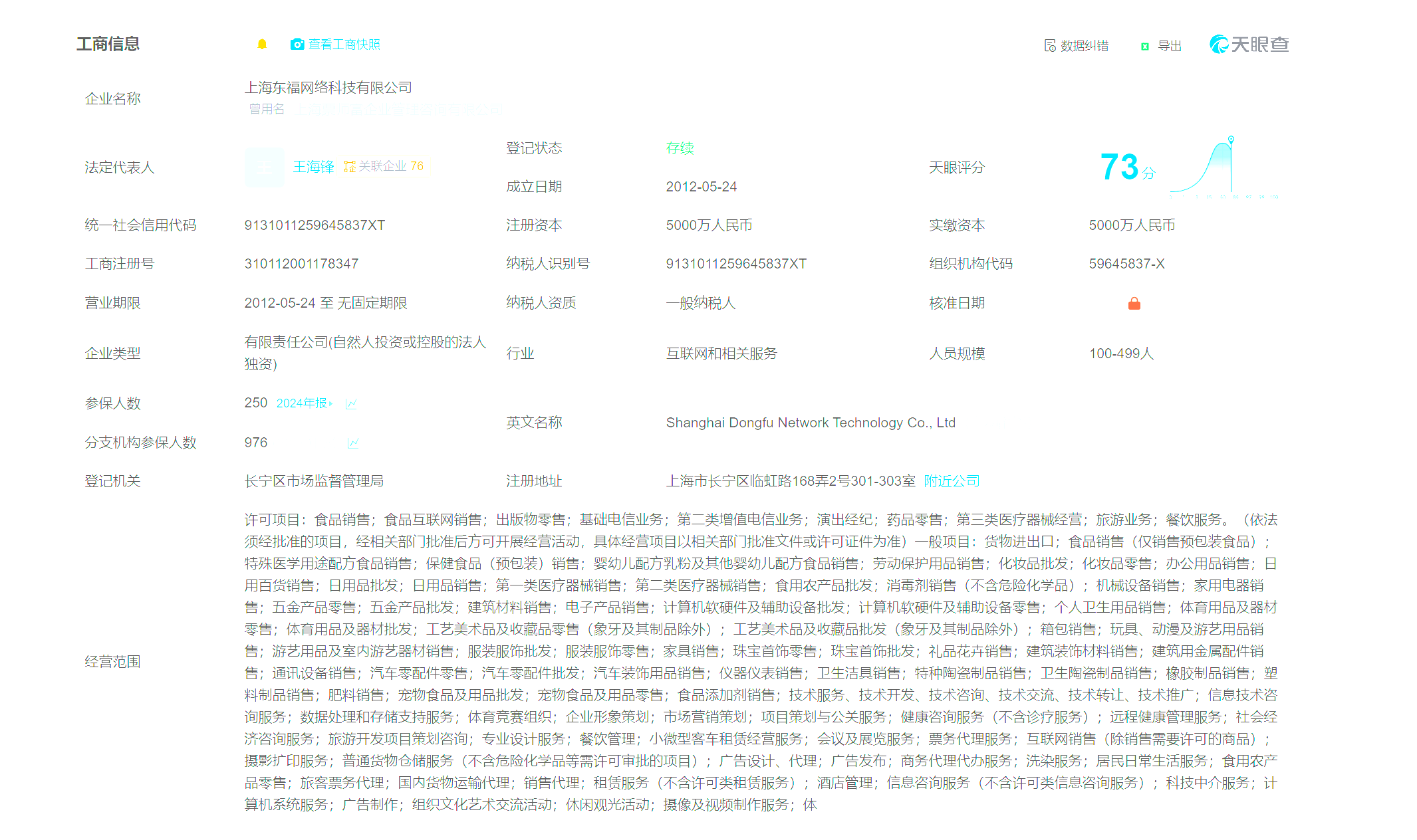Open legal representative 王海锋 profile
This screenshot has width=1417, height=840.
click(313, 167)
